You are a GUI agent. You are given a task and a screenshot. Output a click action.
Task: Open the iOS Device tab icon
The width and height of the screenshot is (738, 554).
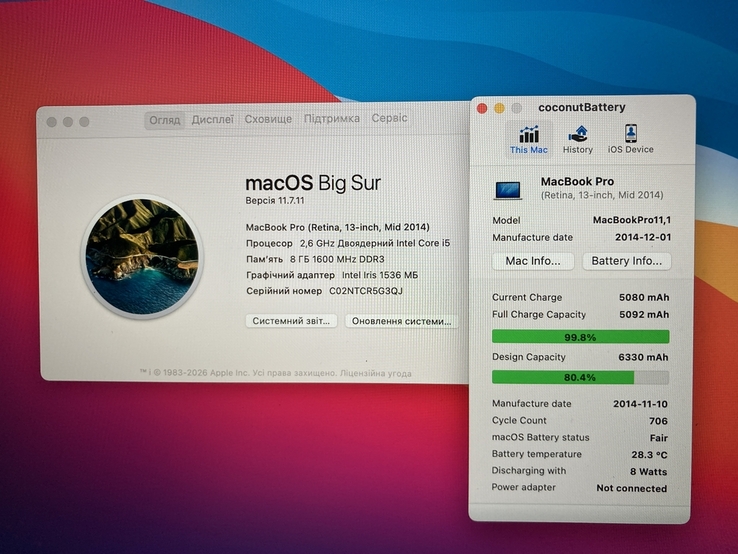point(631,133)
